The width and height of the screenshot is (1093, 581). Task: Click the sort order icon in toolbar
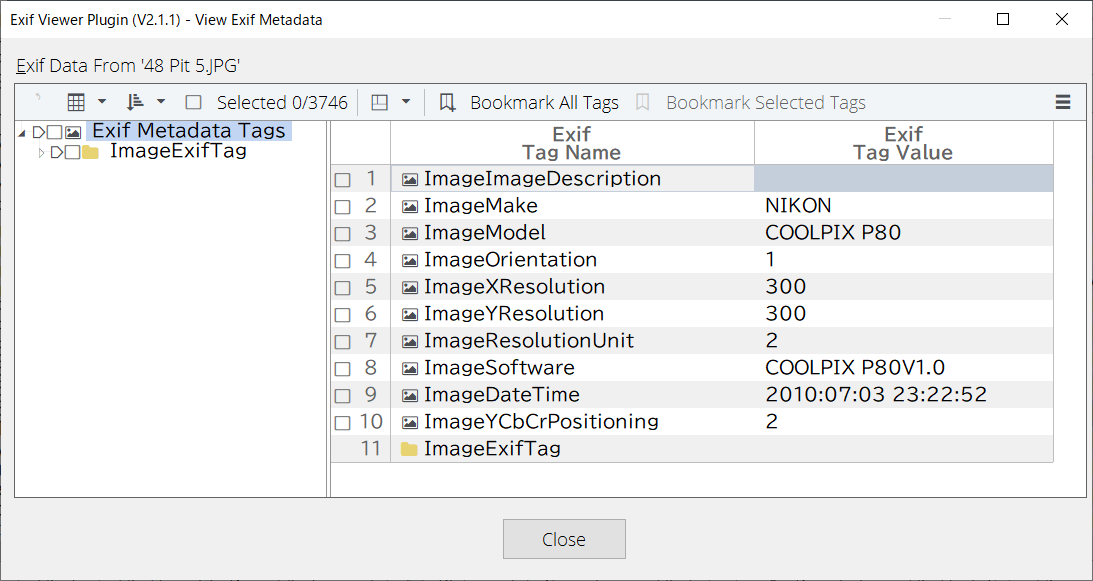[135, 103]
